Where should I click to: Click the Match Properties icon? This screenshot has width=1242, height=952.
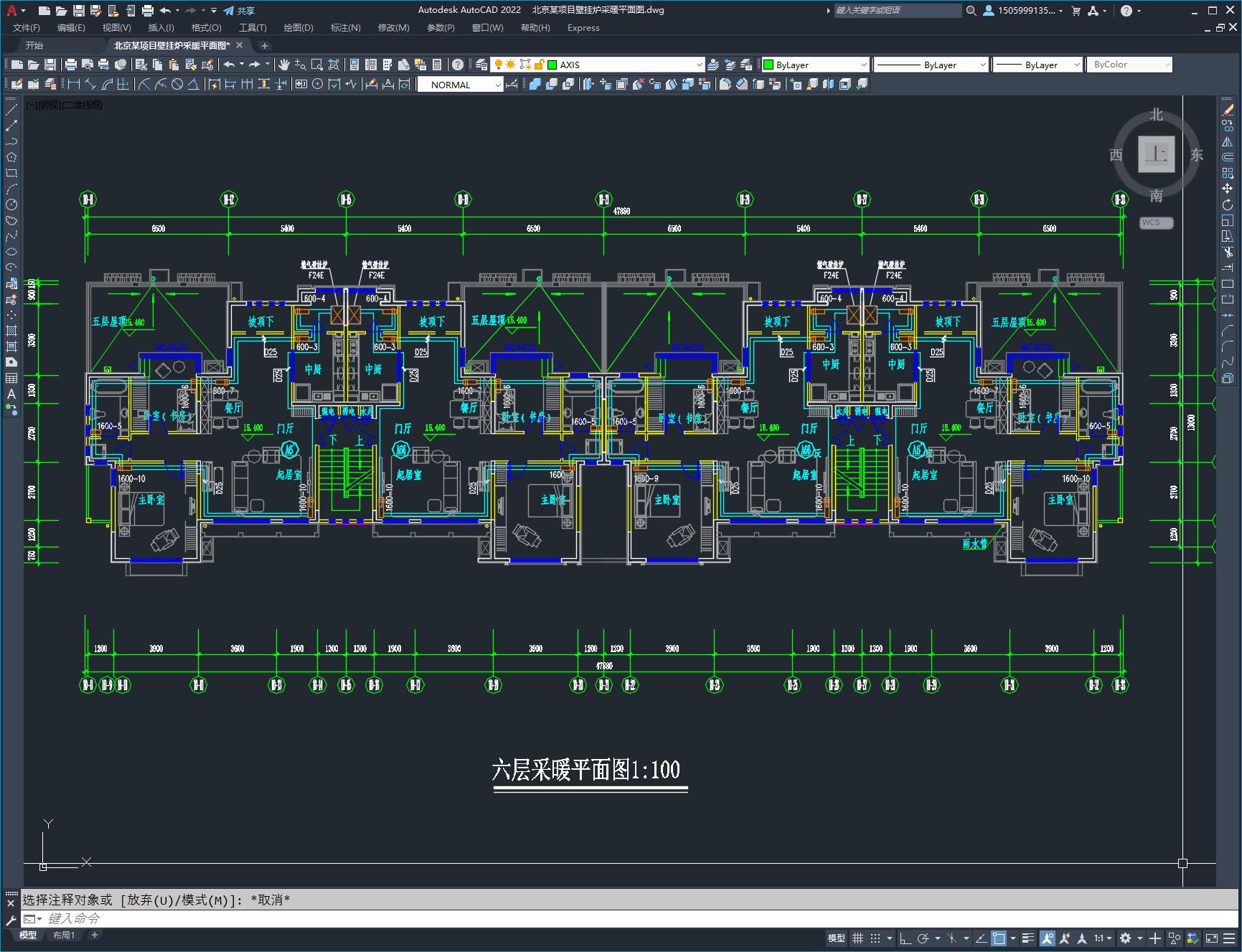(208, 65)
